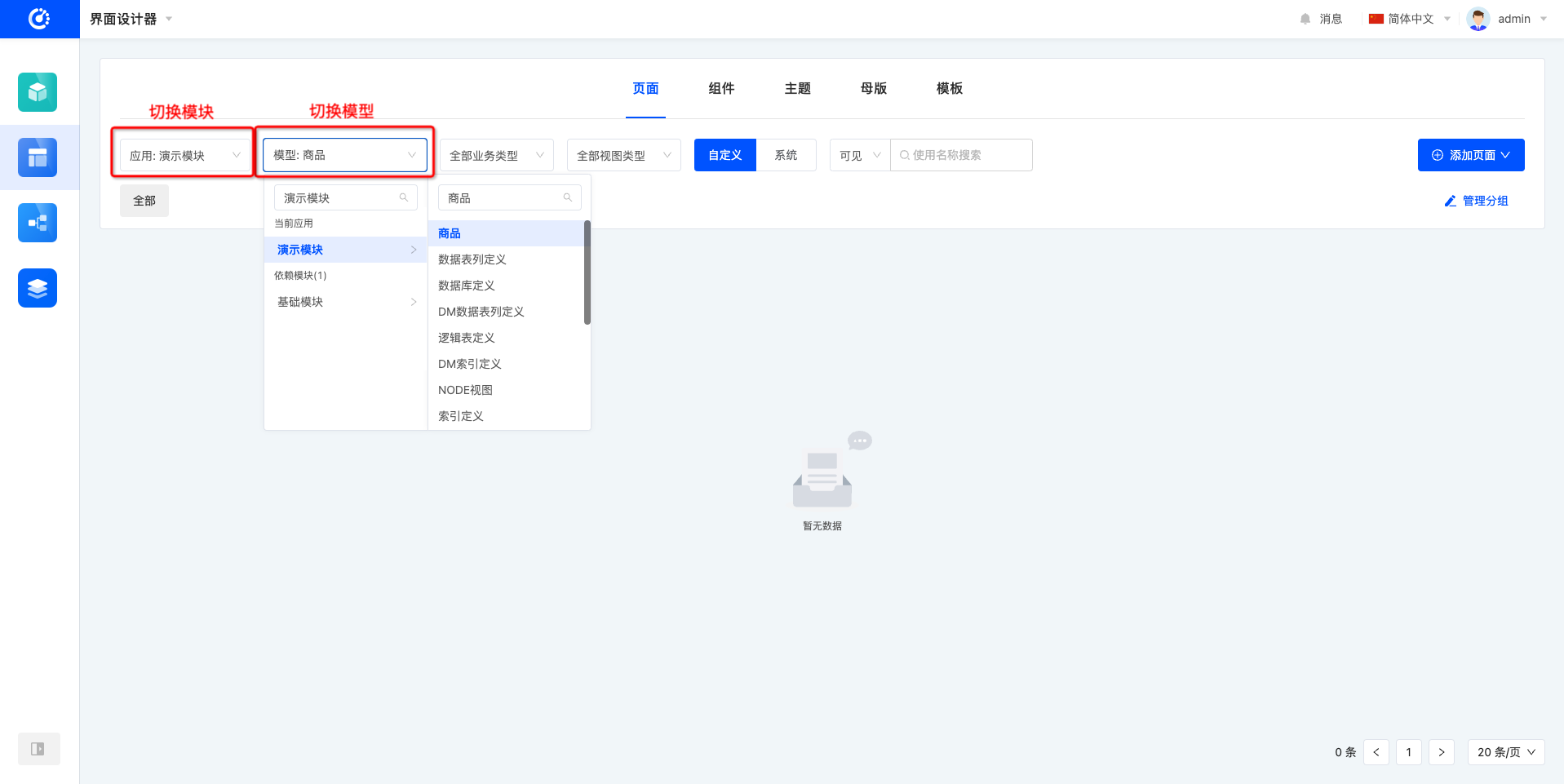Expand the 全部业务类型 dropdown
The width and height of the screenshot is (1564, 784).
(496, 155)
